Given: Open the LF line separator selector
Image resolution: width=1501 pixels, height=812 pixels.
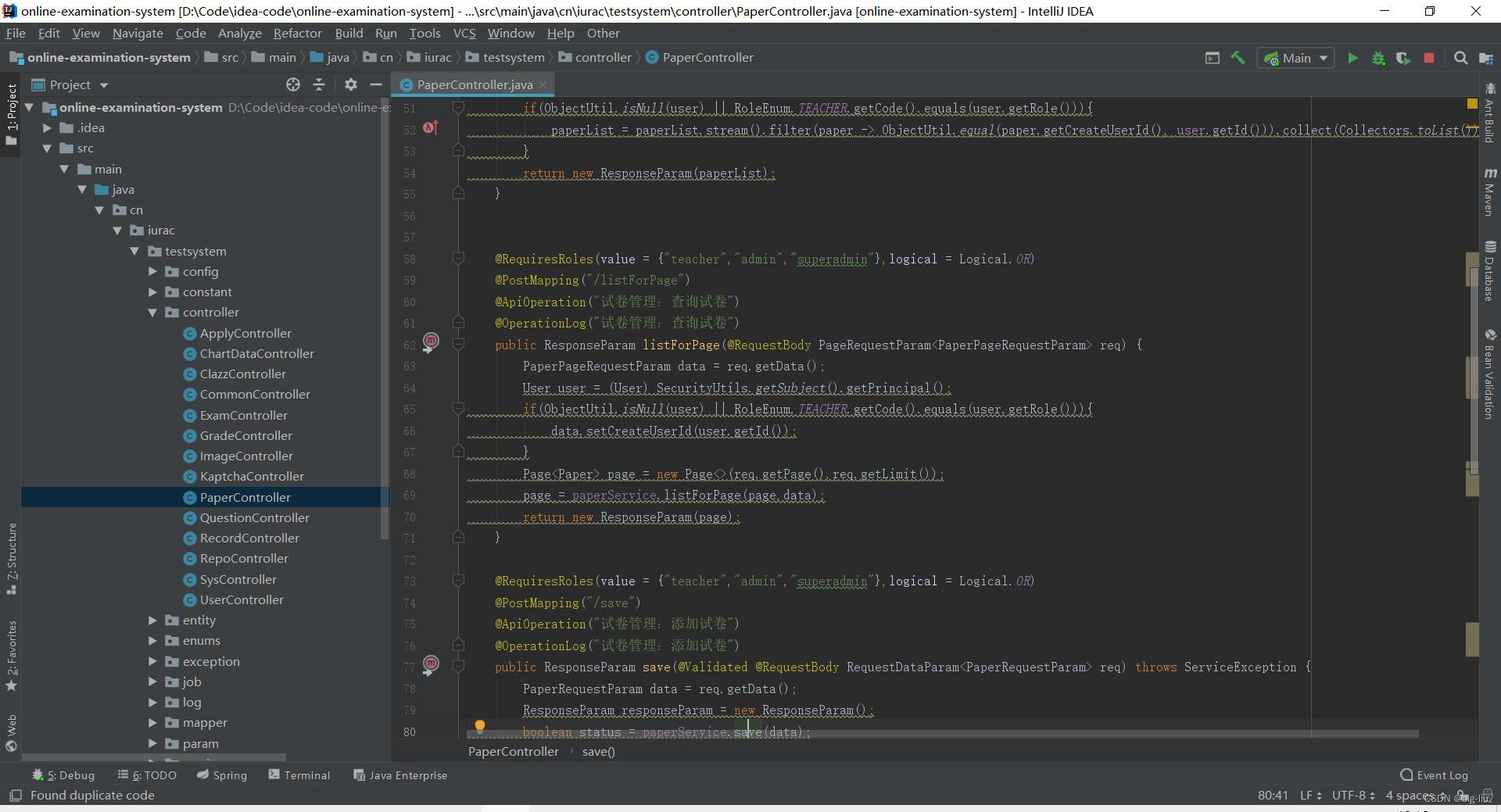Looking at the screenshot, I should coord(1310,796).
